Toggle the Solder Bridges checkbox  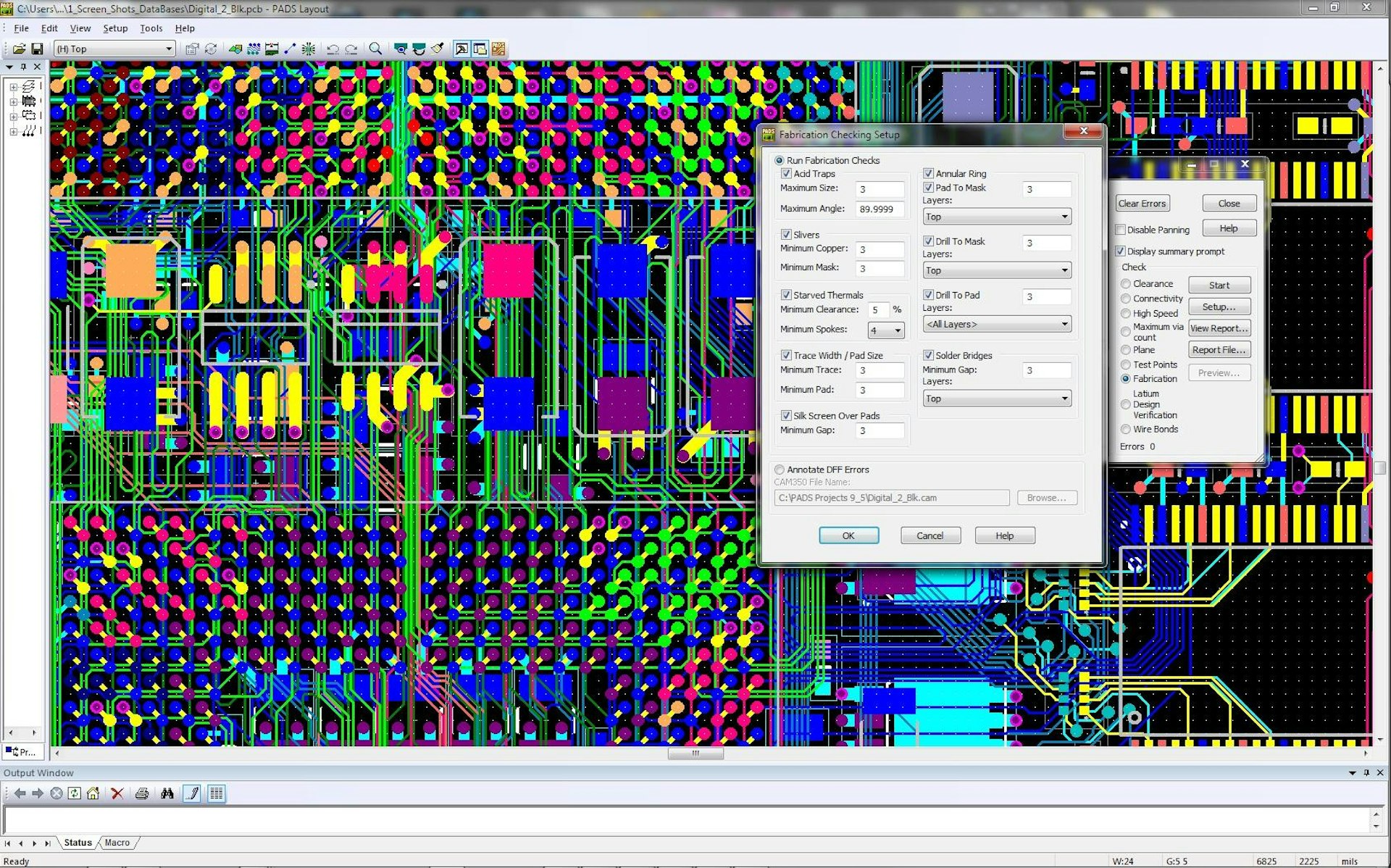coord(928,355)
